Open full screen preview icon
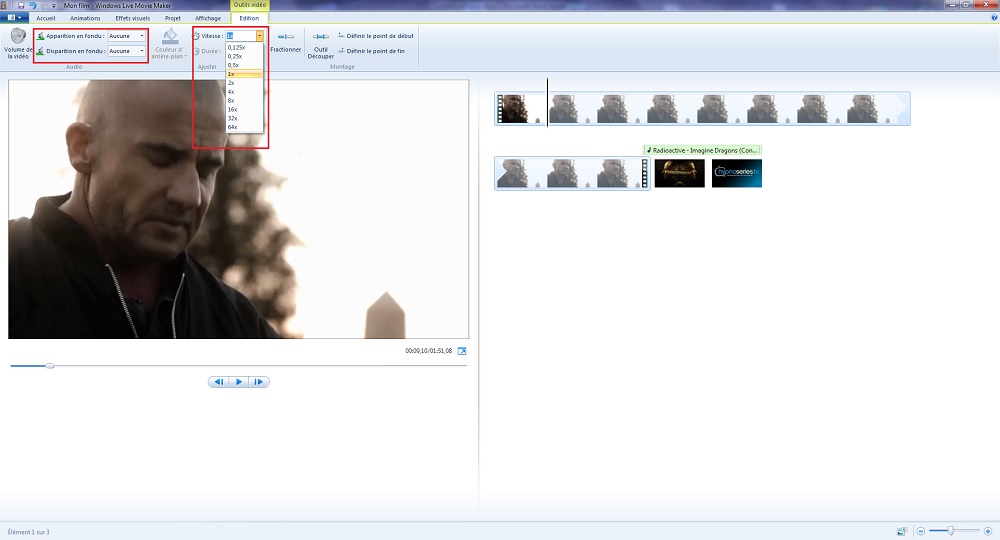Viewport: 1000px width, 540px height. (x=462, y=351)
